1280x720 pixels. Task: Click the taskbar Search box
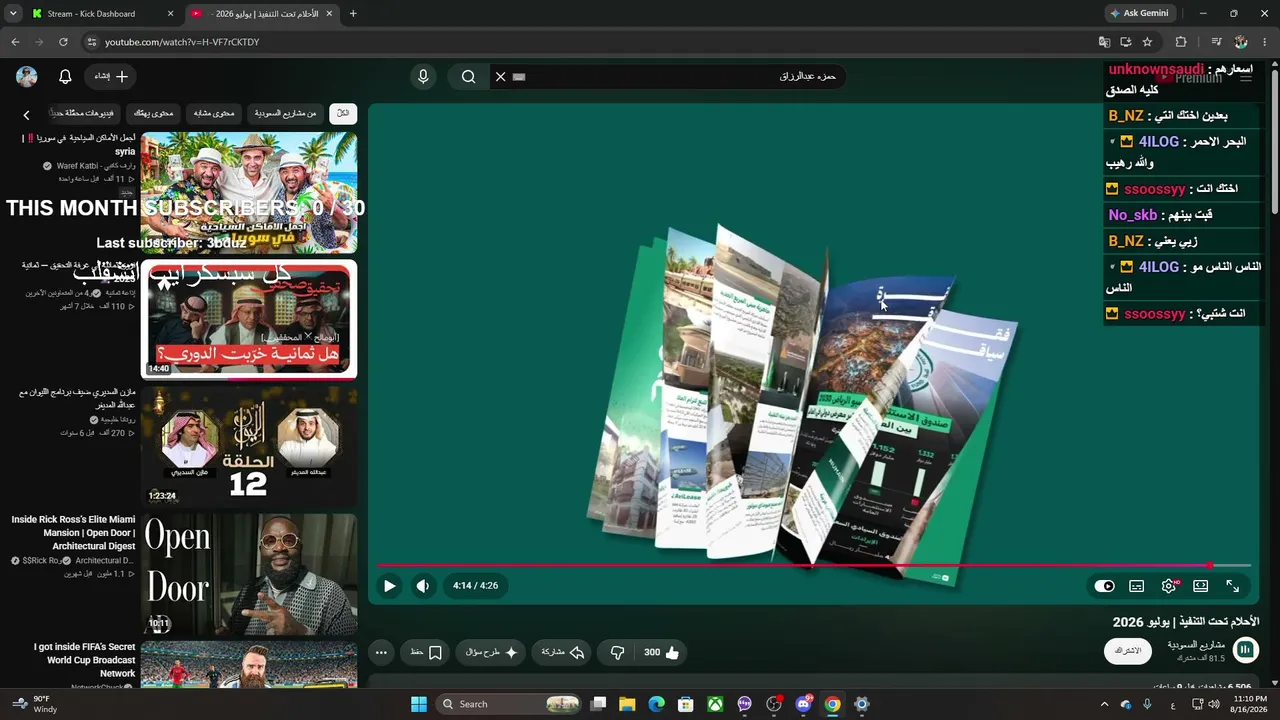point(509,704)
